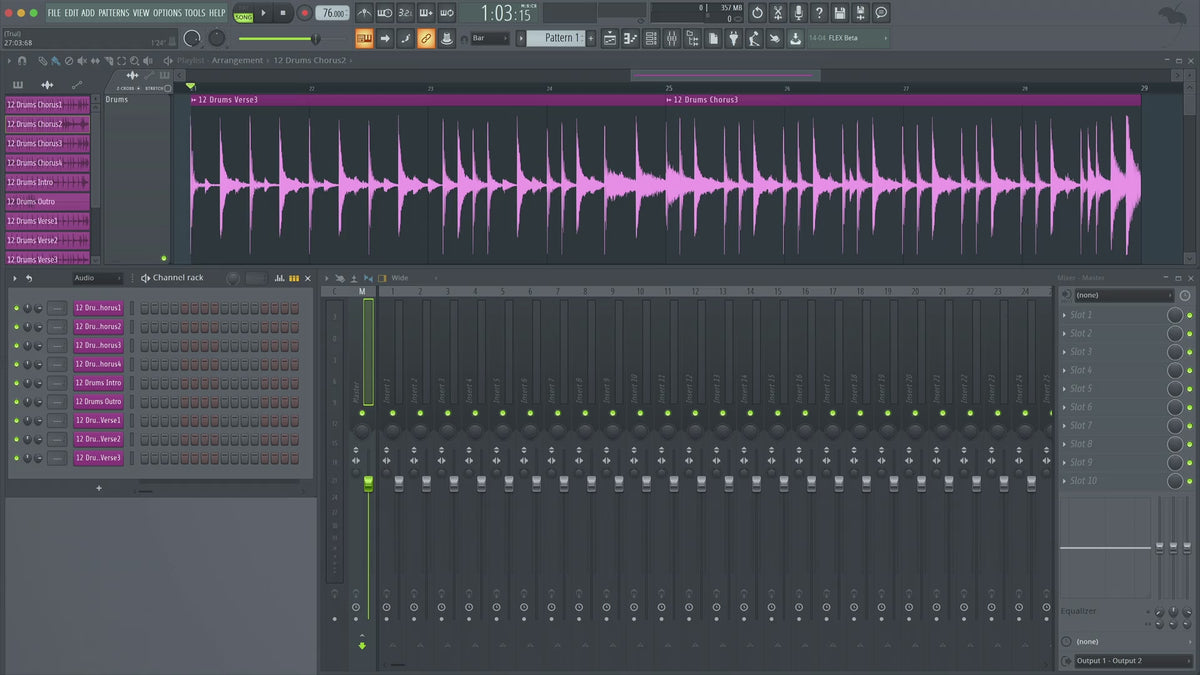The image size is (1200, 675).
Task: Mute the 12 Drums Intro channel
Action: pyautogui.click(x=16, y=383)
